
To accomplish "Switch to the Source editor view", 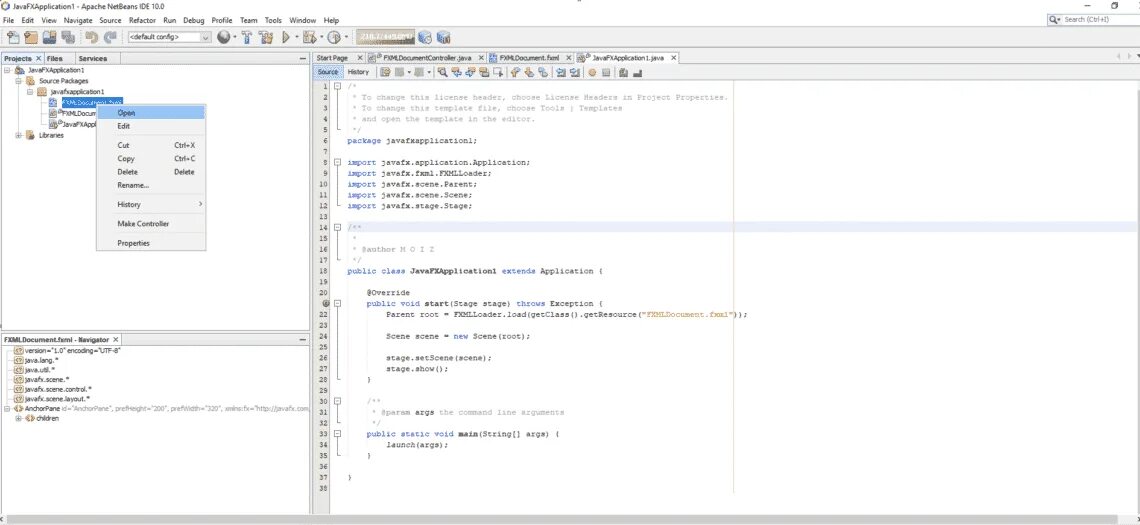I will point(328,72).
